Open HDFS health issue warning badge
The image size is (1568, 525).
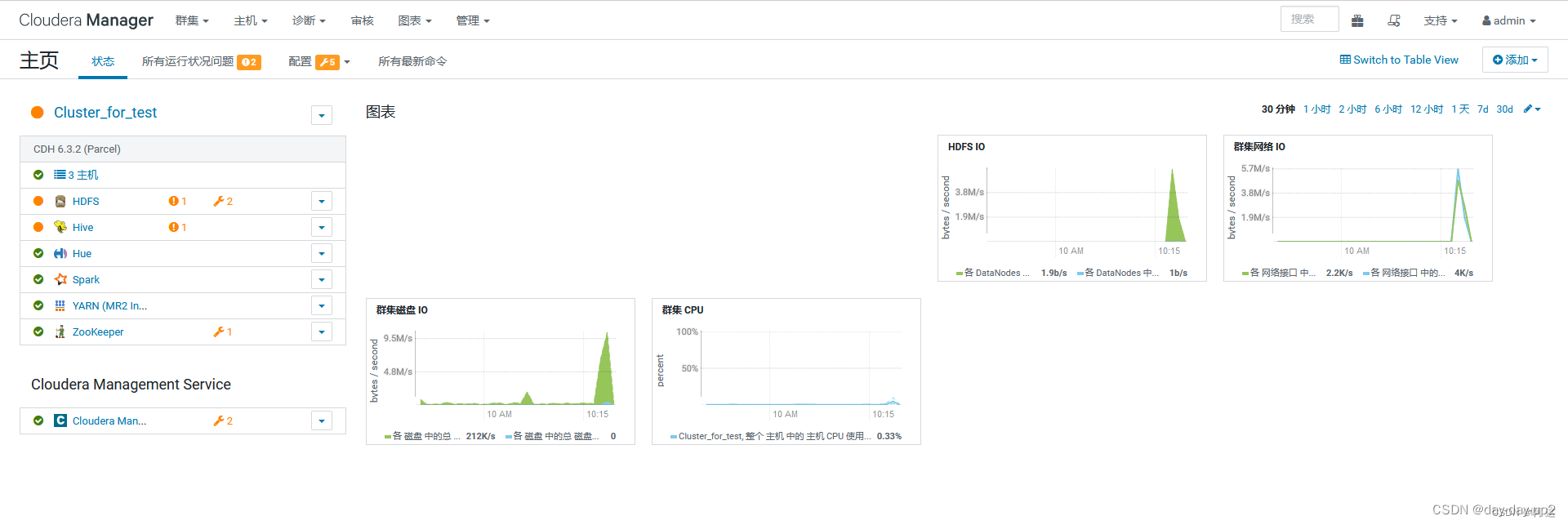pyautogui.click(x=177, y=201)
